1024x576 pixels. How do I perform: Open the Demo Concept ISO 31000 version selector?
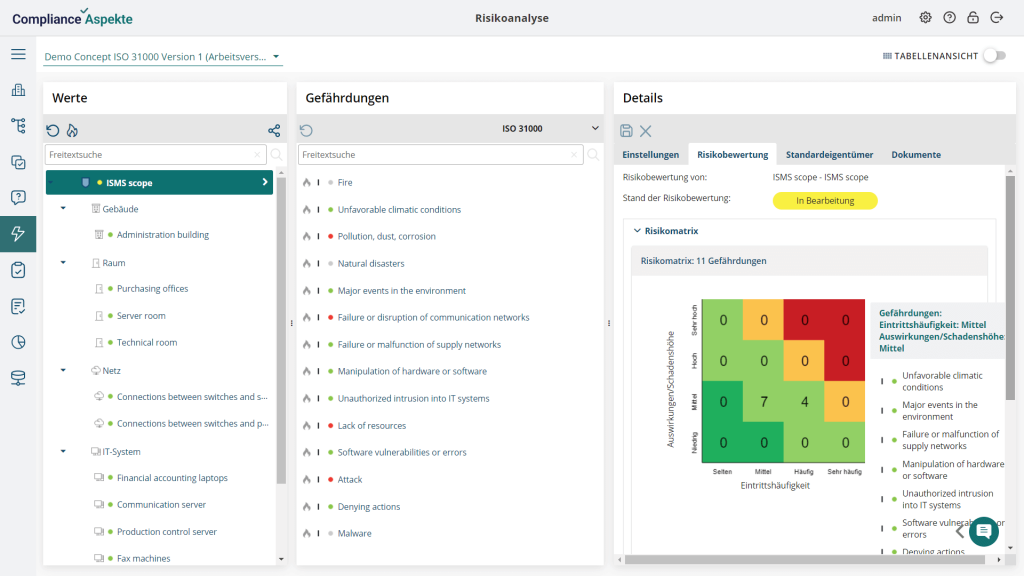160,58
